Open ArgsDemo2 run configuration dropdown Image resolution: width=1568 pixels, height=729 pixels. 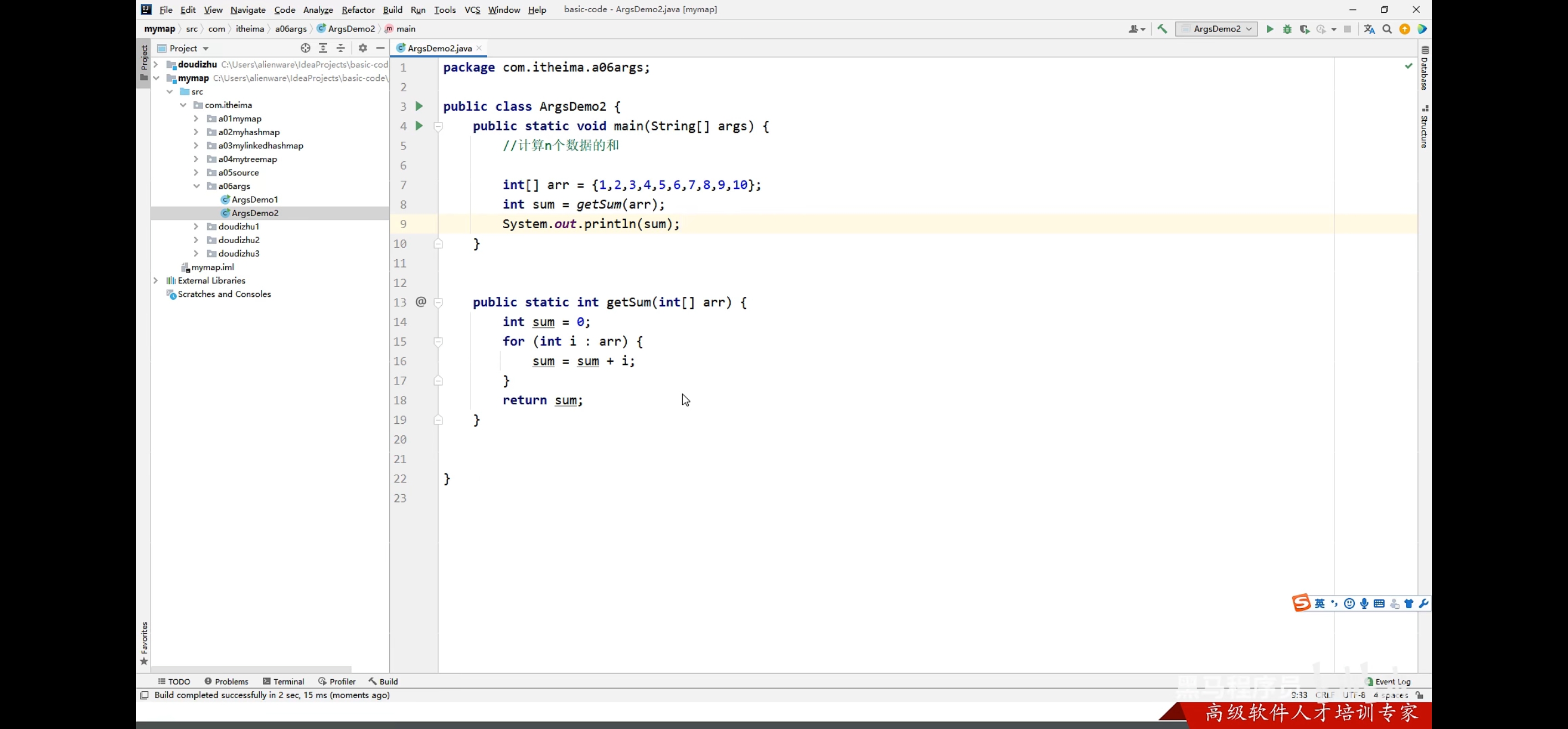[1216, 29]
